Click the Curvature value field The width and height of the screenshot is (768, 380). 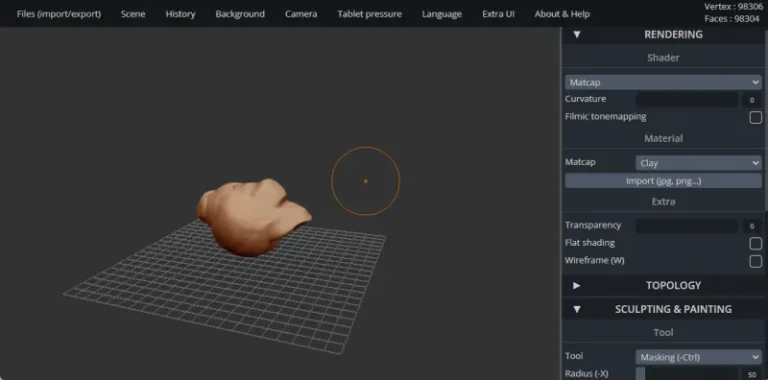click(x=752, y=100)
